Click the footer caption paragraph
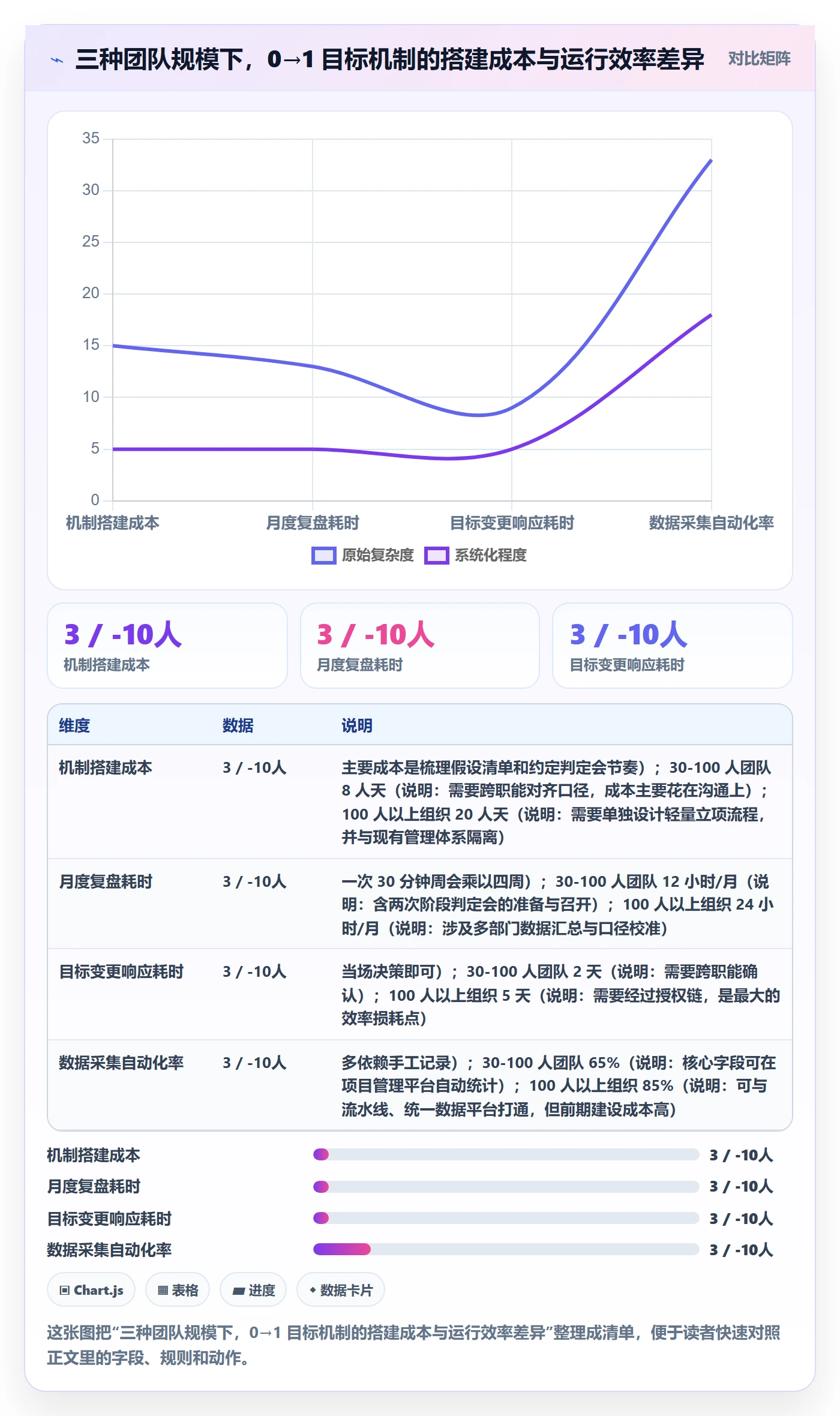 (413, 1345)
